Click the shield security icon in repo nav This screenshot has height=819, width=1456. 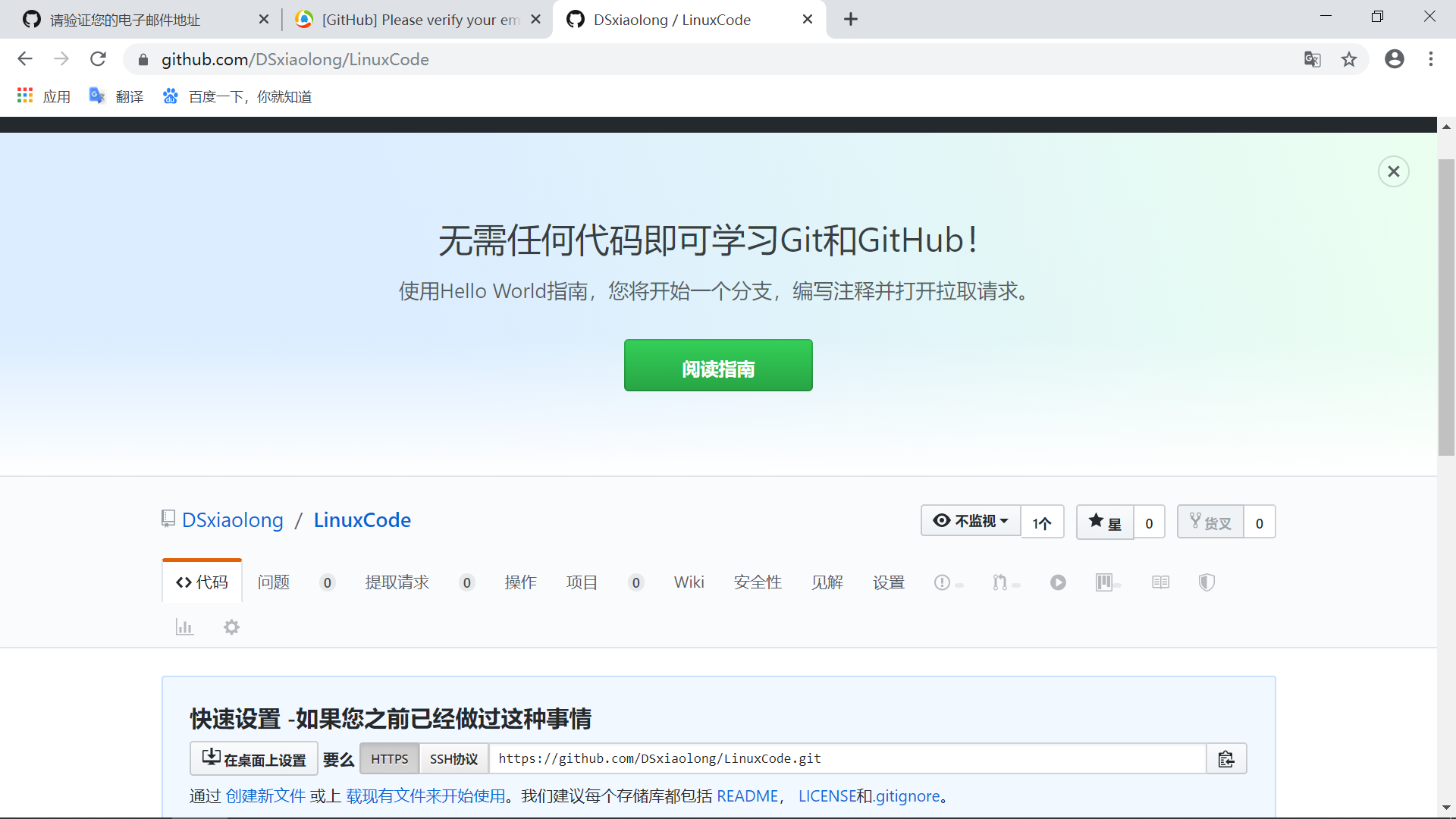tap(1207, 582)
